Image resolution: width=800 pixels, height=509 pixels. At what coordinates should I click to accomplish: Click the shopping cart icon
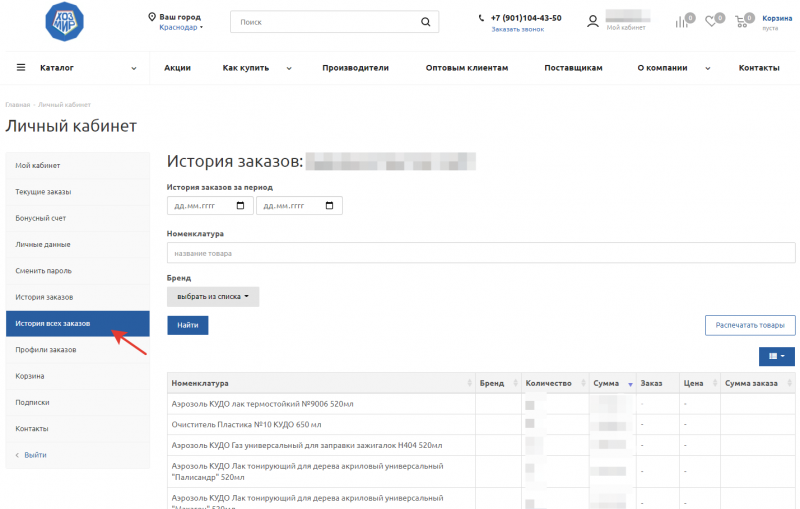pyautogui.click(x=741, y=22)
